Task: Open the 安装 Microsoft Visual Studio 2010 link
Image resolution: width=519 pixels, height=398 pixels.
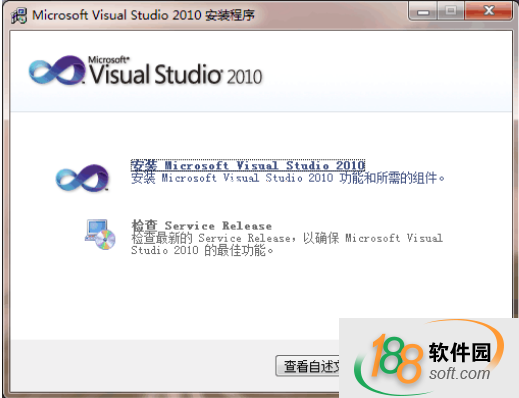Action: coord(248,165)
